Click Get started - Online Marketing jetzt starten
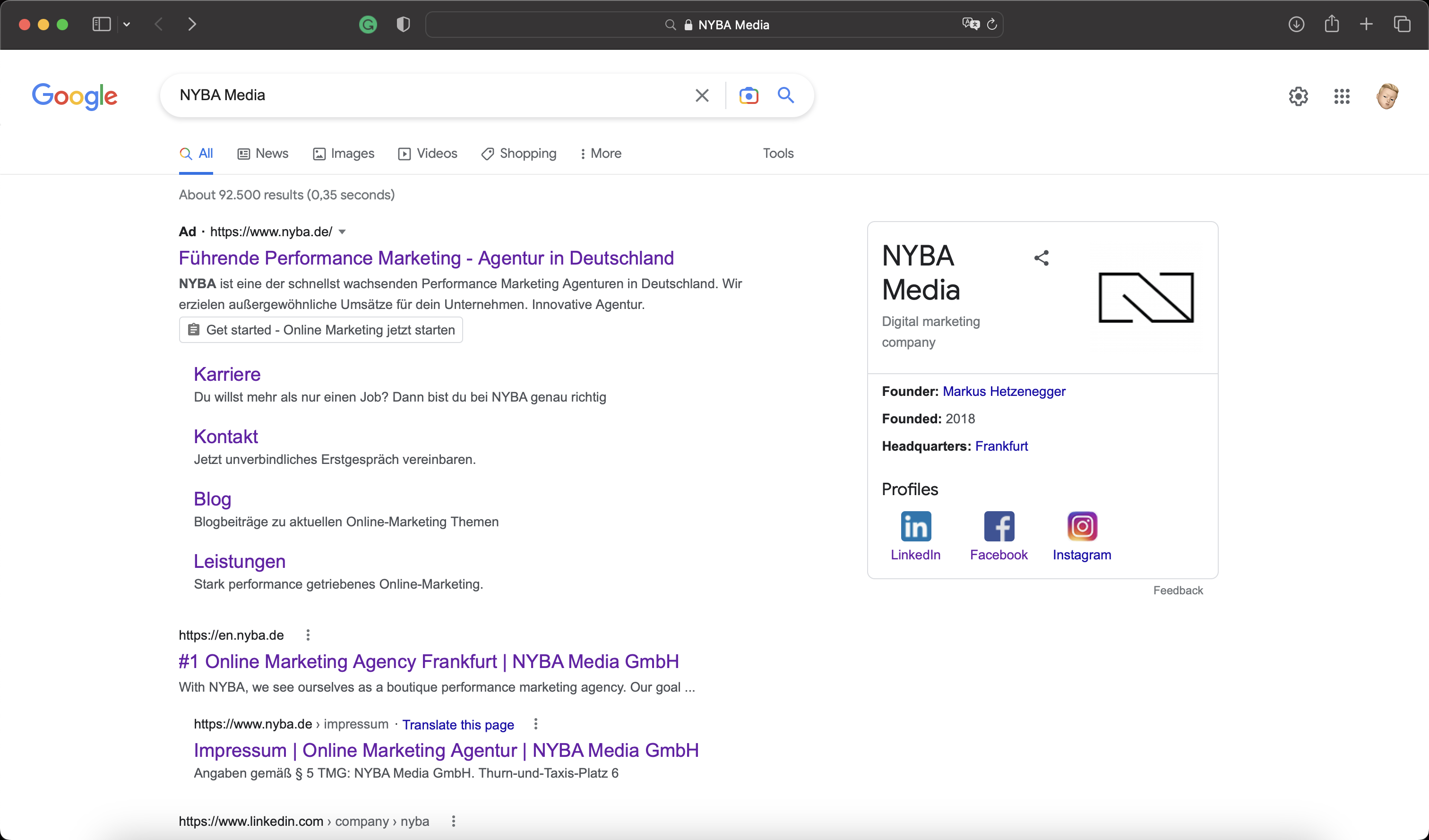Screen dimensions: 1429x840 (321, 330)
